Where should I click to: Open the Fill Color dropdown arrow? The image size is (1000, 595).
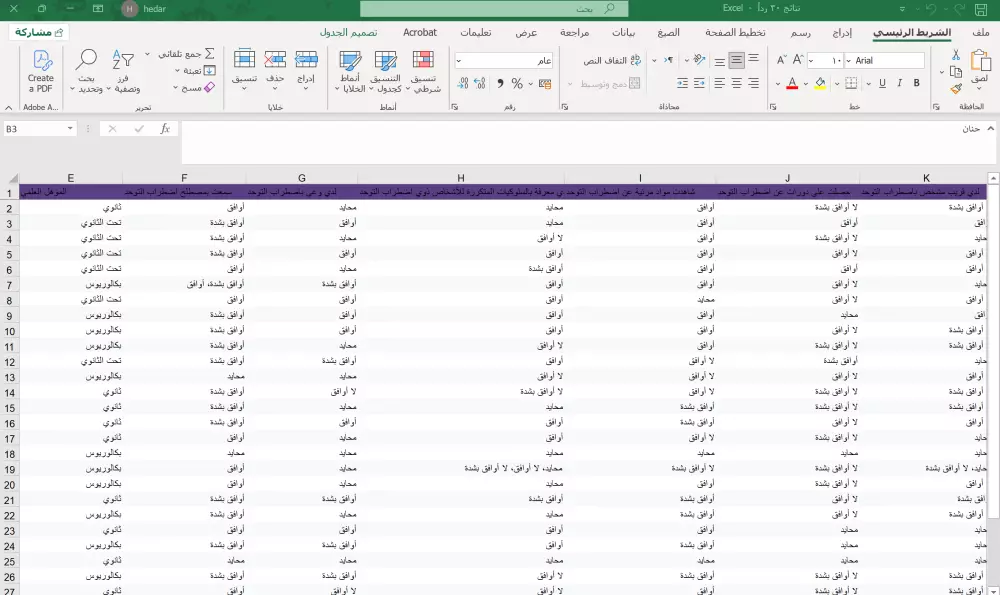tap(804, 83)
